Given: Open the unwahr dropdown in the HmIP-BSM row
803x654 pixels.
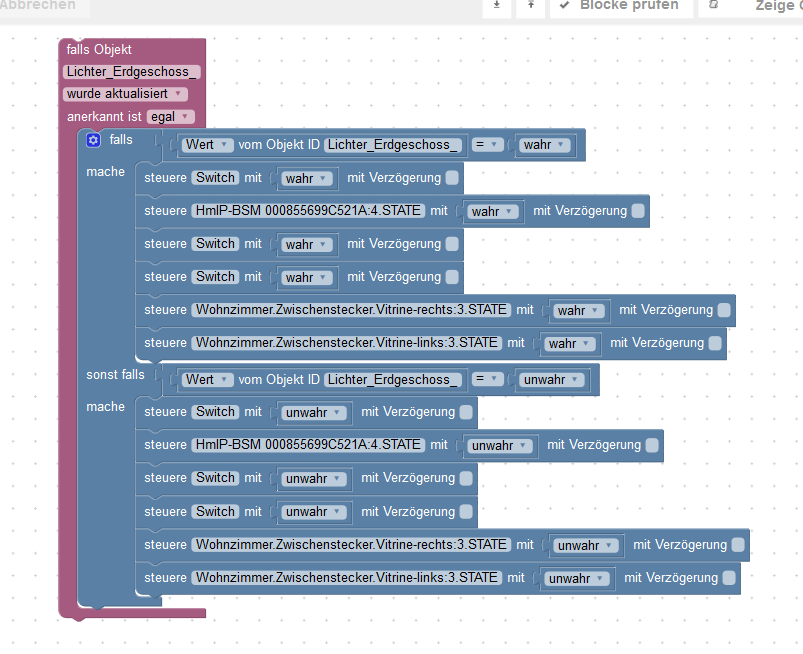Looking at the screenshot, I should coord(499,446).
